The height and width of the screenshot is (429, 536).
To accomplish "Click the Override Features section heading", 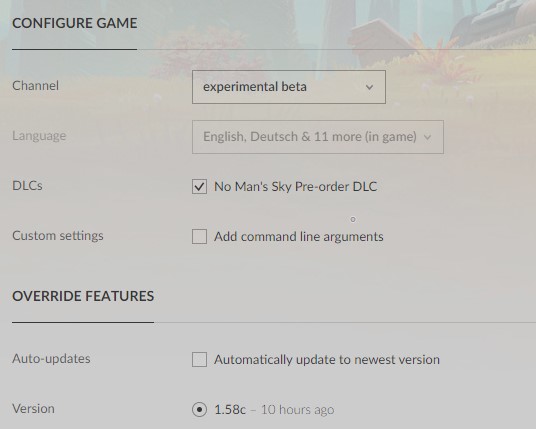I will pyautogui.click(x=83, y=296).
